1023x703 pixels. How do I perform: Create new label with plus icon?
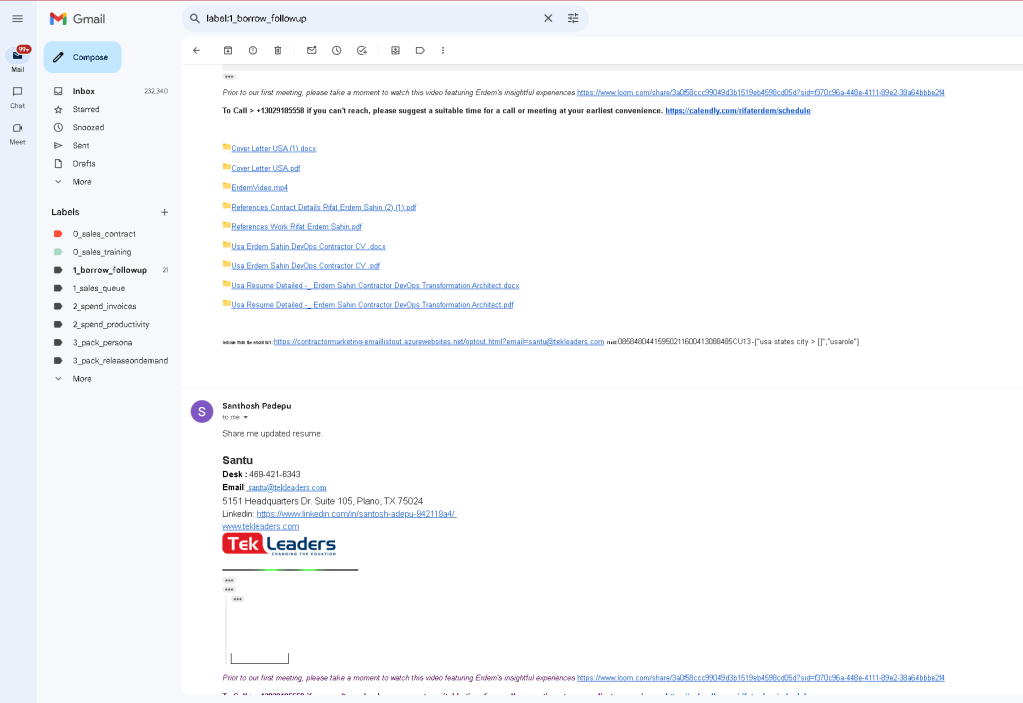click(164, 212)
